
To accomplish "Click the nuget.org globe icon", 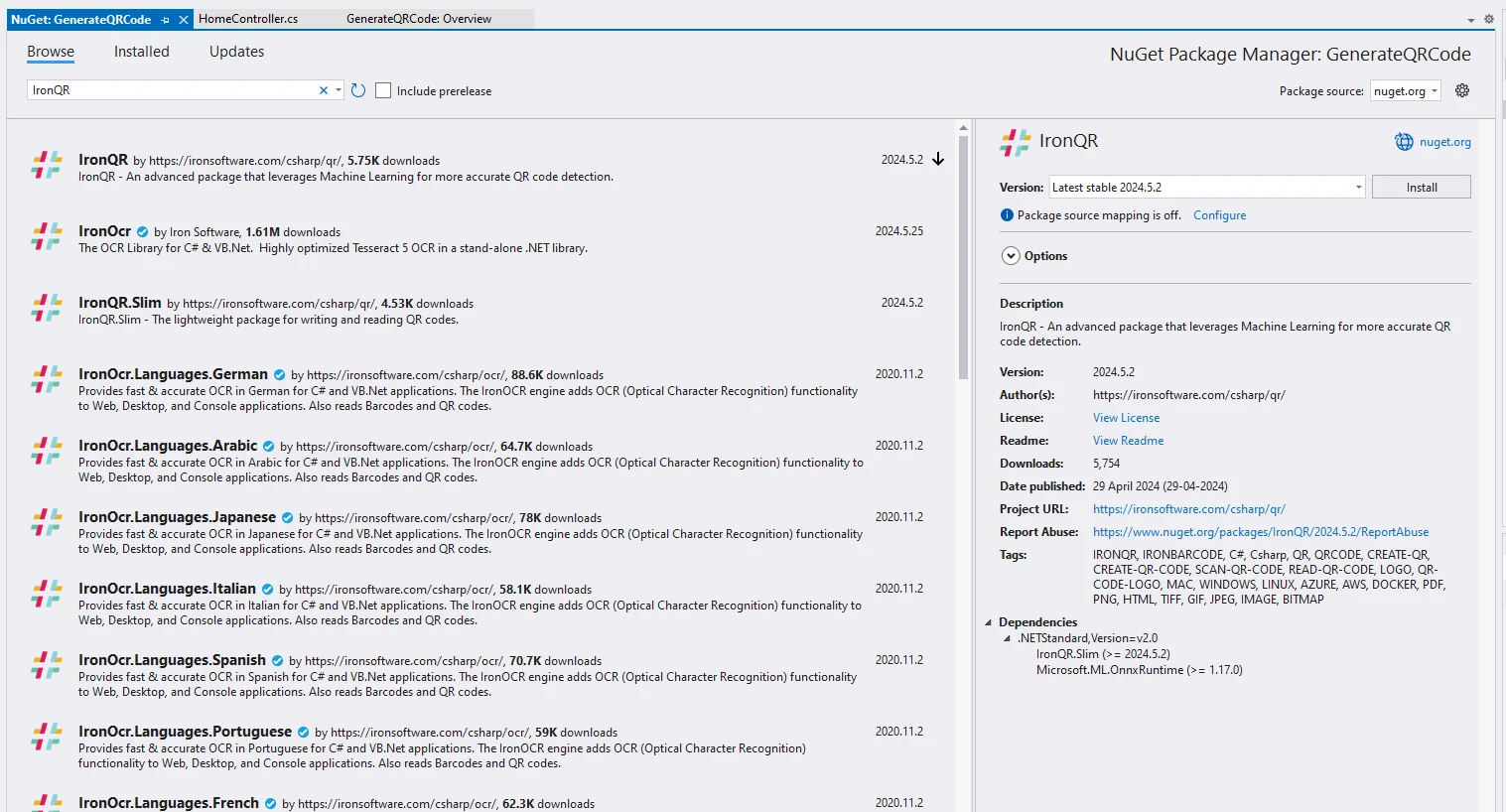I will (1404, 142).
